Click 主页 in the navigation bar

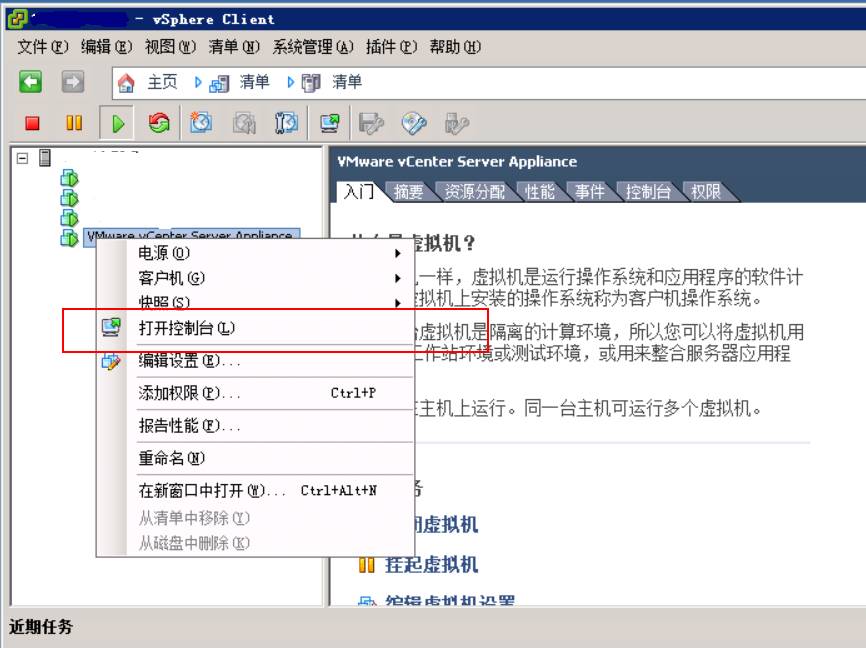coord(162,82)
